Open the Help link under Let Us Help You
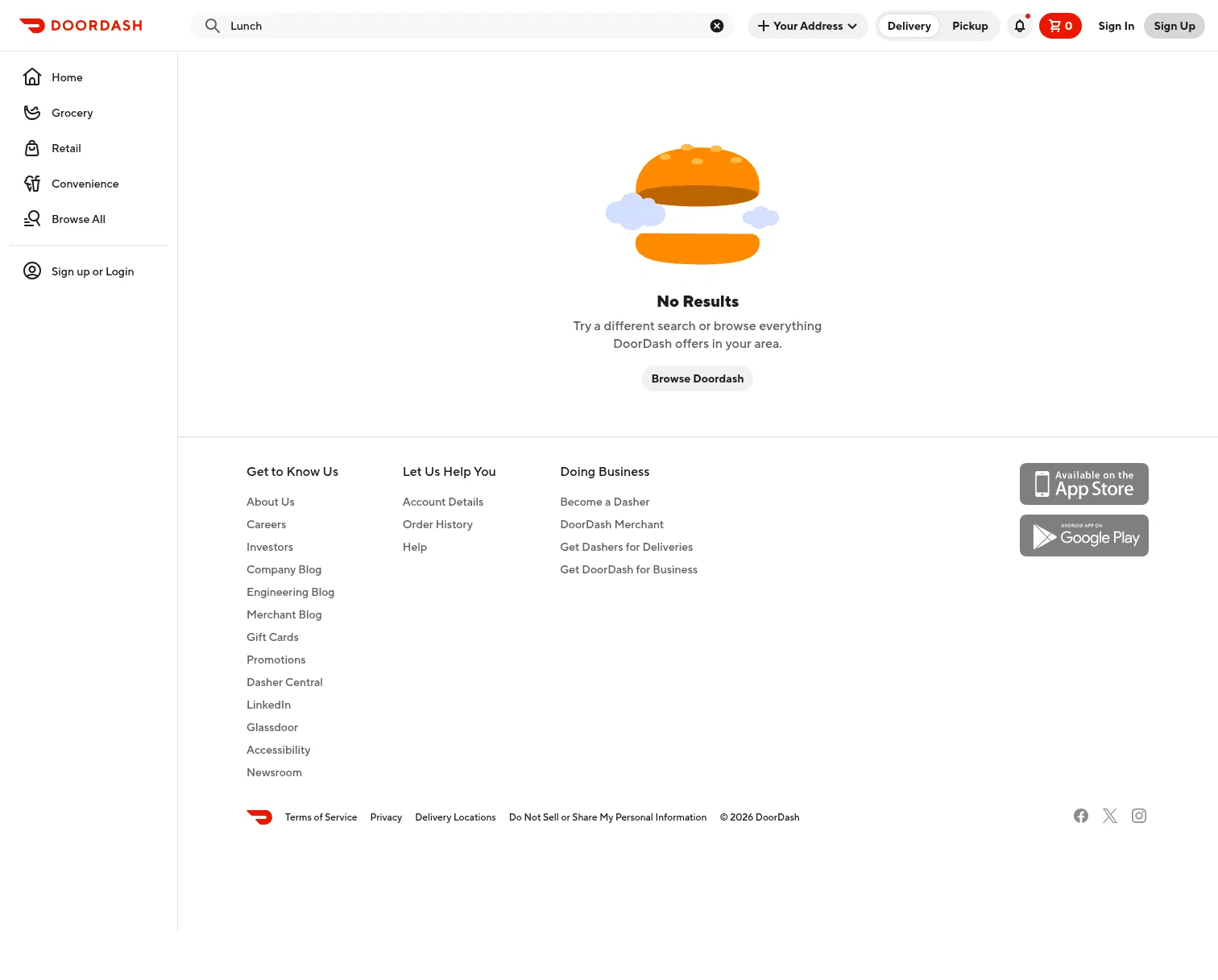1218x980 pixels. tap(415, 547)
